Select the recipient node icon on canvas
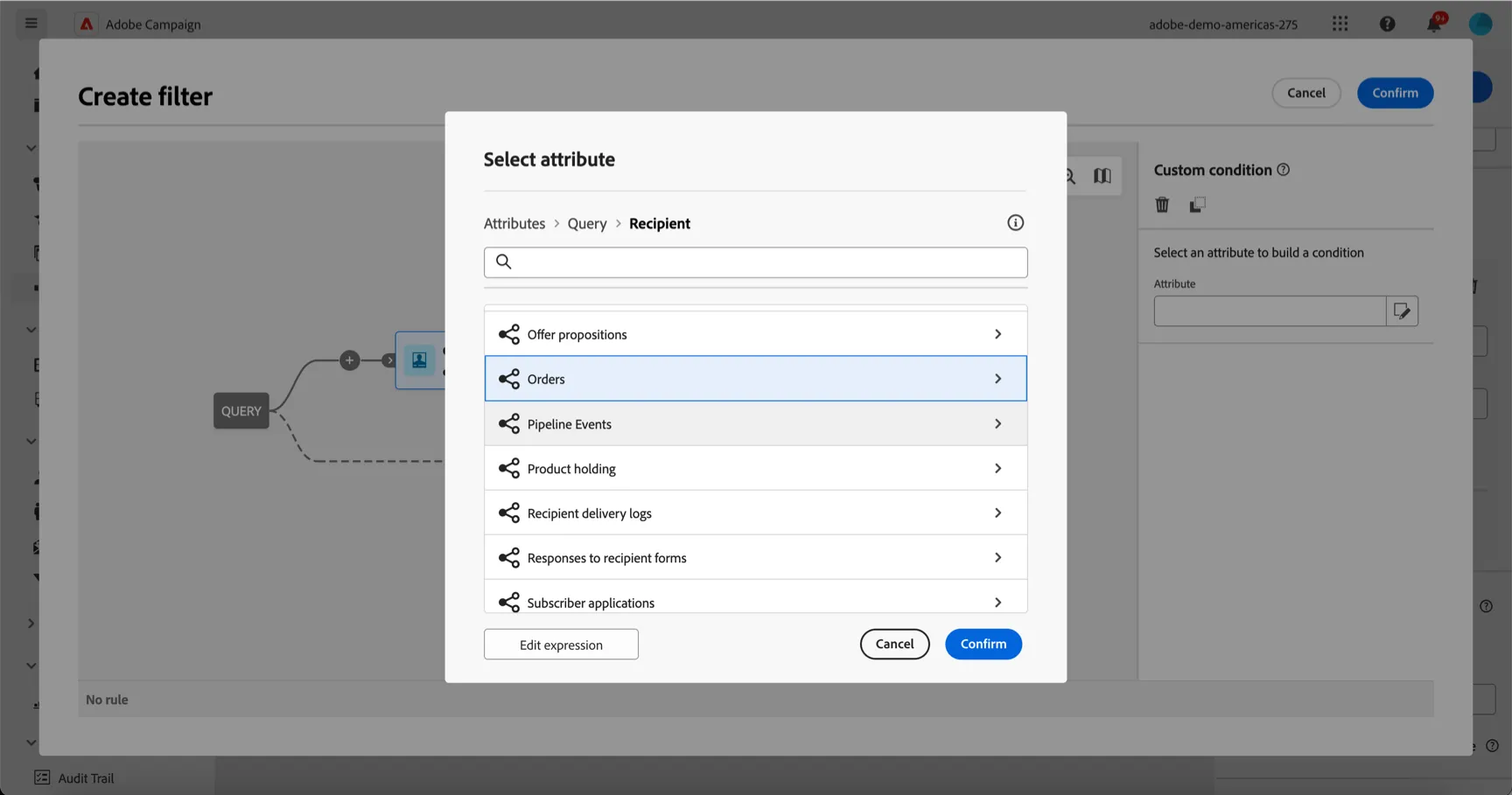 coord(420,360)
